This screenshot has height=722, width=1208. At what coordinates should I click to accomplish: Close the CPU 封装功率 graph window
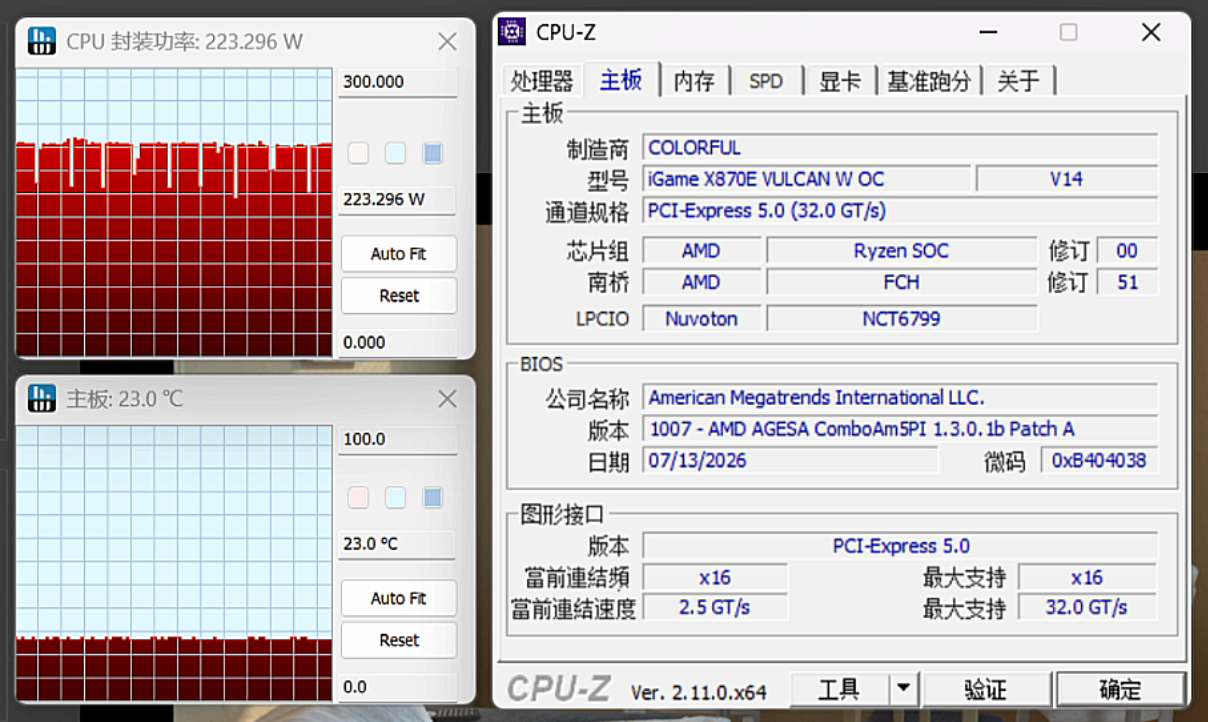click(x=447, y=41)
